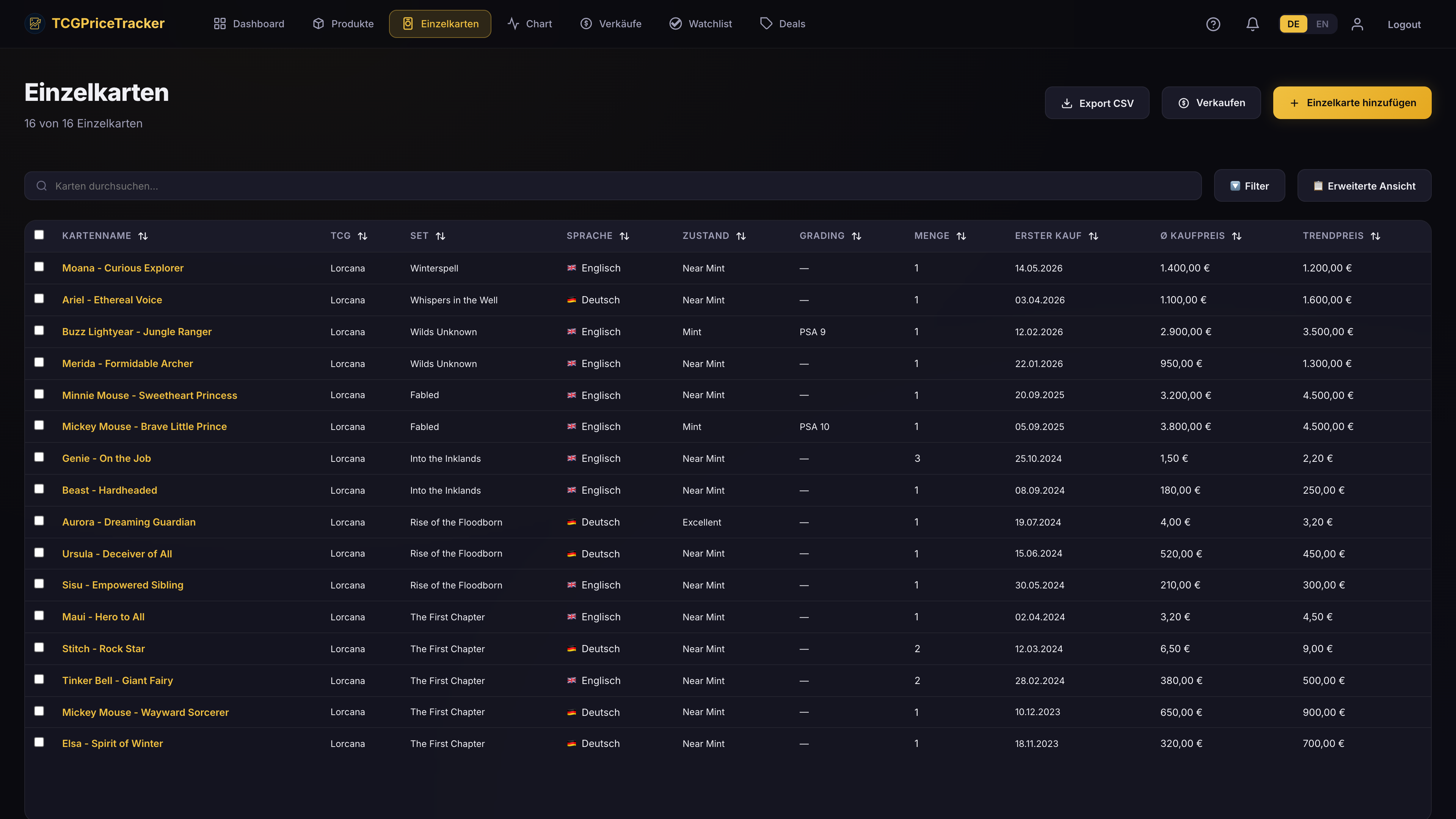Open the Filter options

pos(1249,185)
